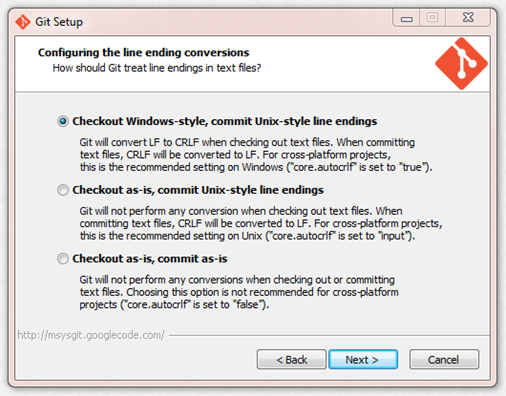Cancel the Git Setup wizard
The image size is (506, 396).
[444, 359]
